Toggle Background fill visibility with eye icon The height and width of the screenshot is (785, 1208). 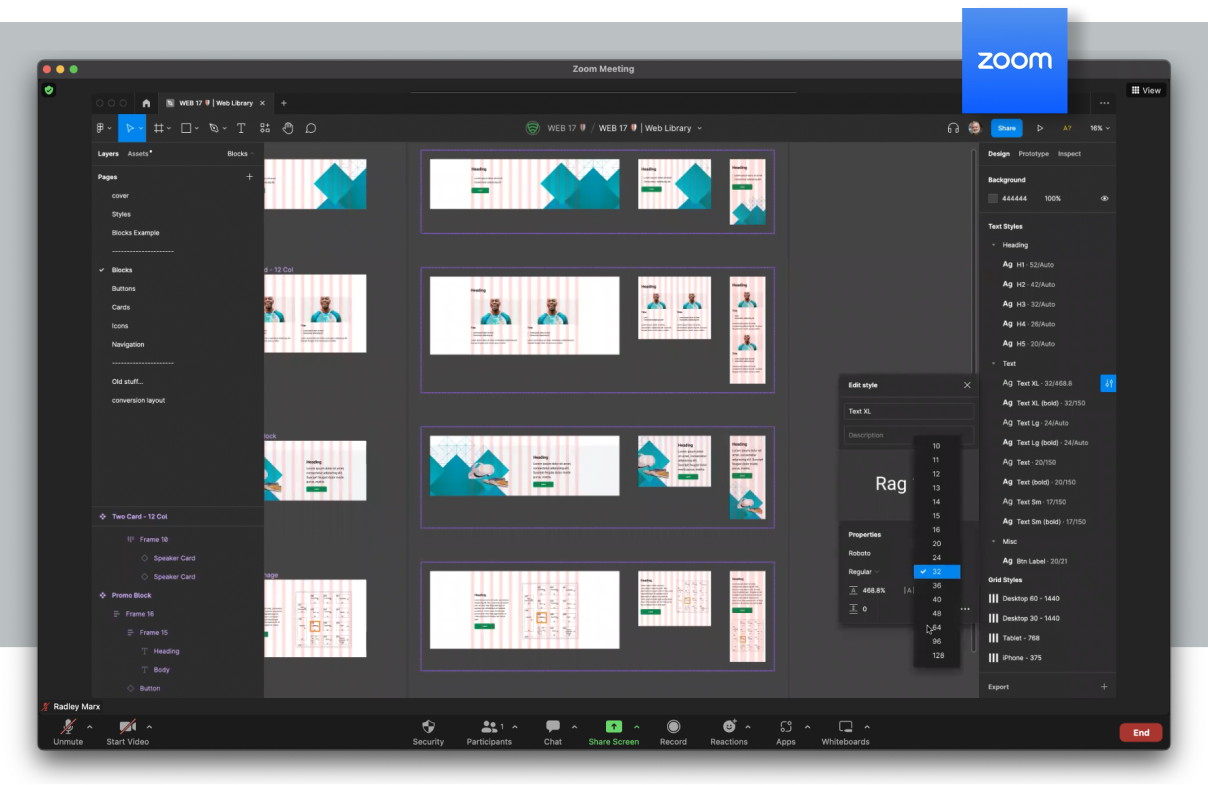click(x=1104, y=198)
